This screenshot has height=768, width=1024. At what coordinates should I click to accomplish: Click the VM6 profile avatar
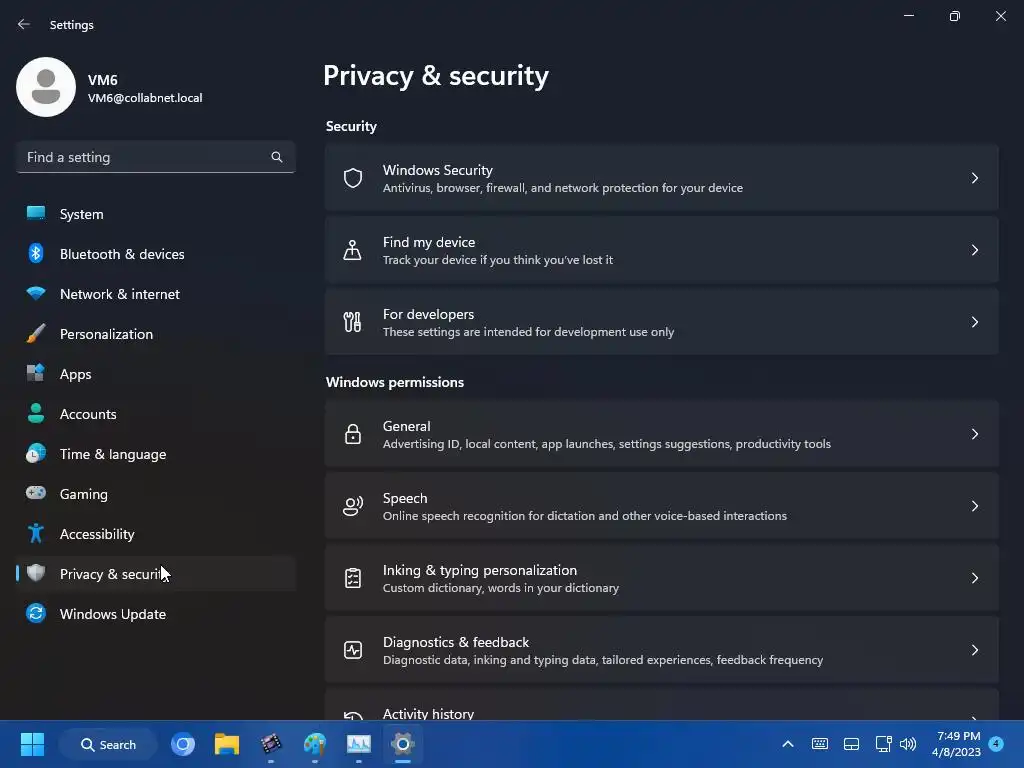coord(46,87)
